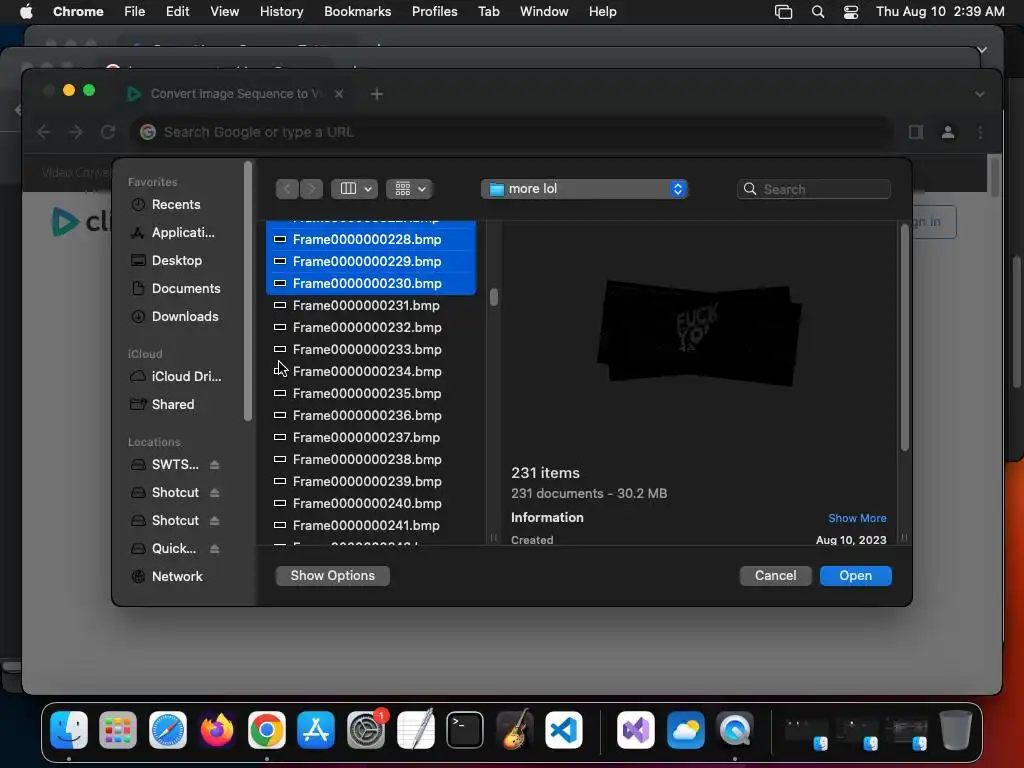1024x768 pixels.
Task: Click the Chrome icon in the Dock
Action: tap(266, 729)
